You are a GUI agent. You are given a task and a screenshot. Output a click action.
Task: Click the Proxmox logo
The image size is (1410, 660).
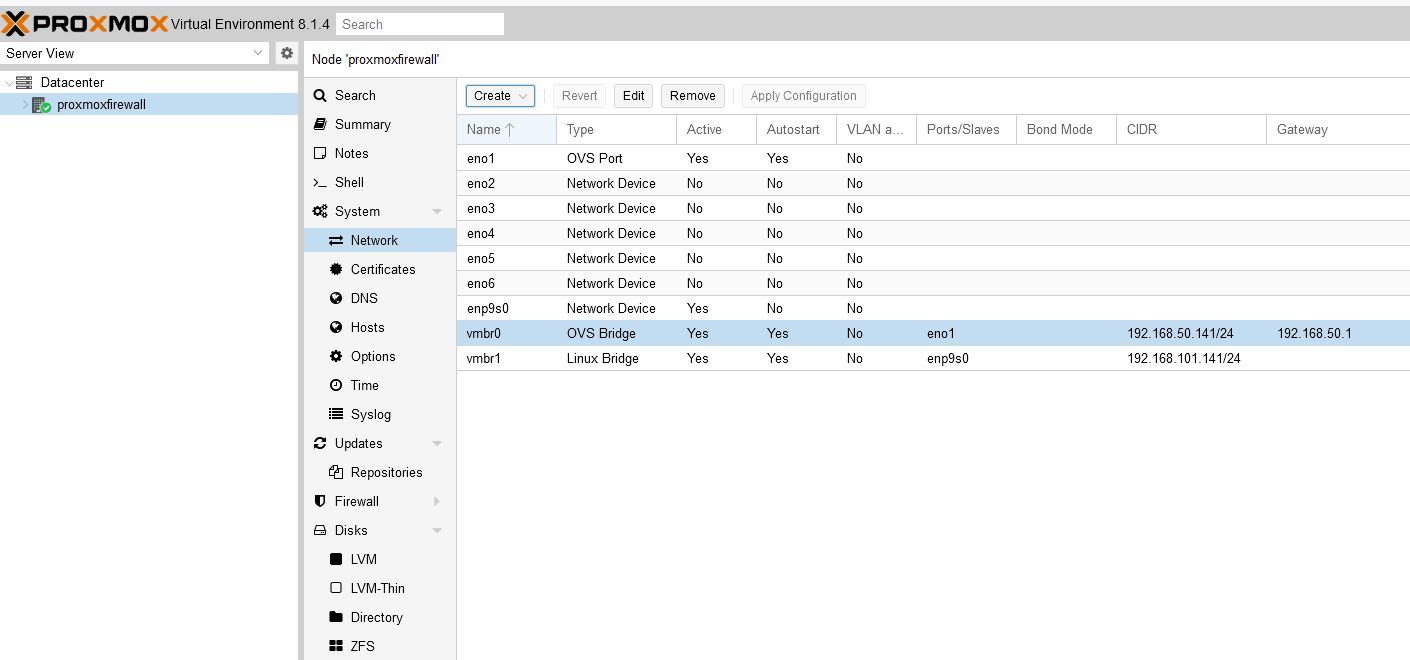(x=84, y=24)
